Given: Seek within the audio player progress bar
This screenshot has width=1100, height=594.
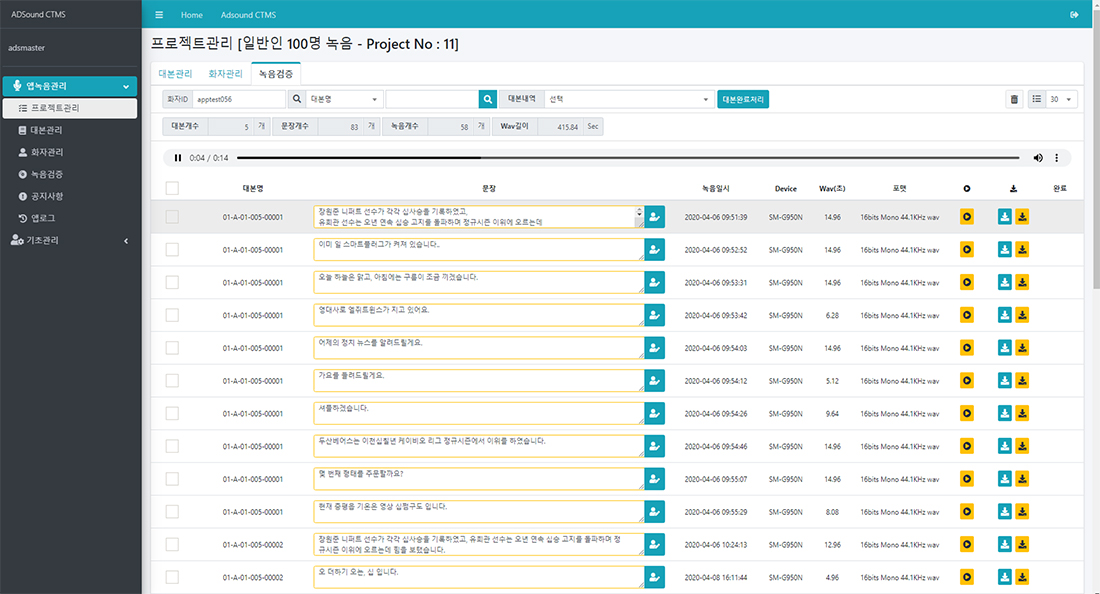Looking at the screenshot, I should 628,158.
